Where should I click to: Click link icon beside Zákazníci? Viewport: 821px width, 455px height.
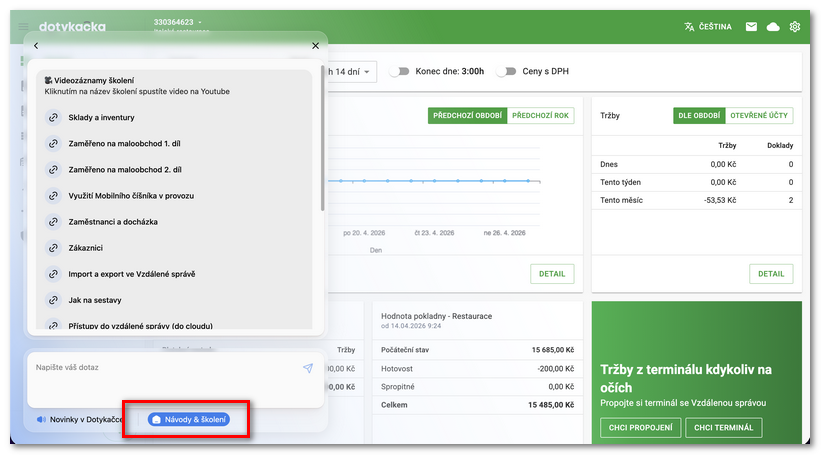[53, 247]
